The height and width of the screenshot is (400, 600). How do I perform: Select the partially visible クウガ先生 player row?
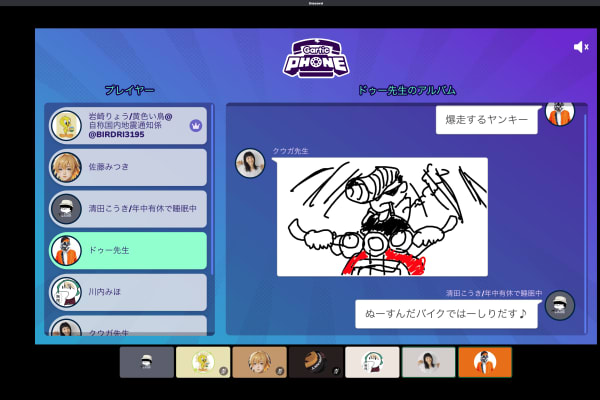point(128,326)
